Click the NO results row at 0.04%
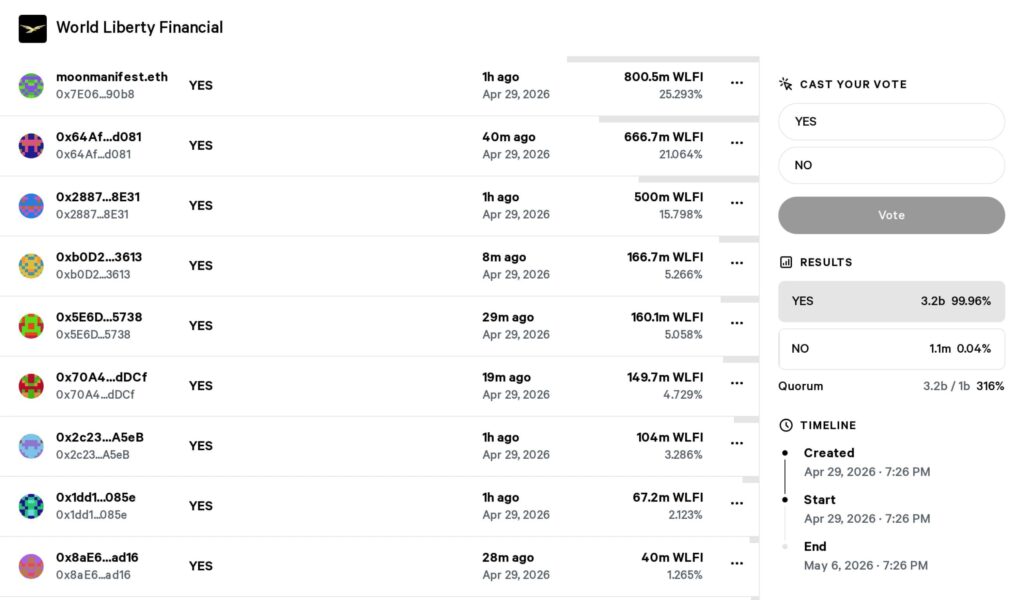The height and width of the screenshot is (600, 1024). [x=891, y=349]
